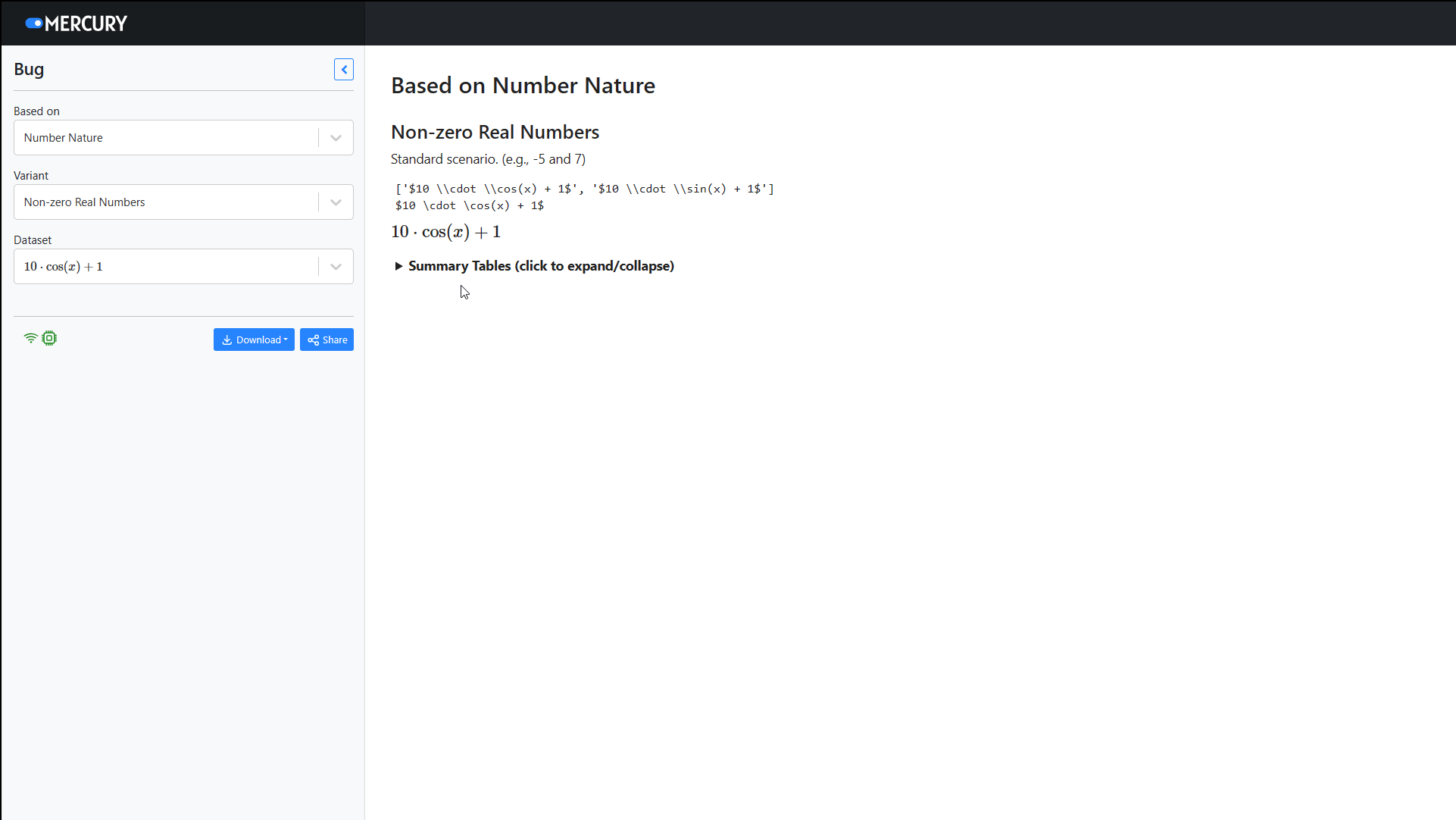This screenshot has width=1456, height=820.
Task: Click the Download button
Action: (x=254, y=340)
